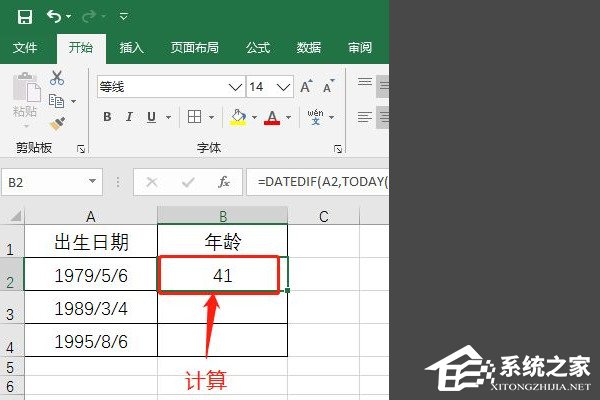
Task: Open the undo history dropdown arrow
Action: [68, 16]
